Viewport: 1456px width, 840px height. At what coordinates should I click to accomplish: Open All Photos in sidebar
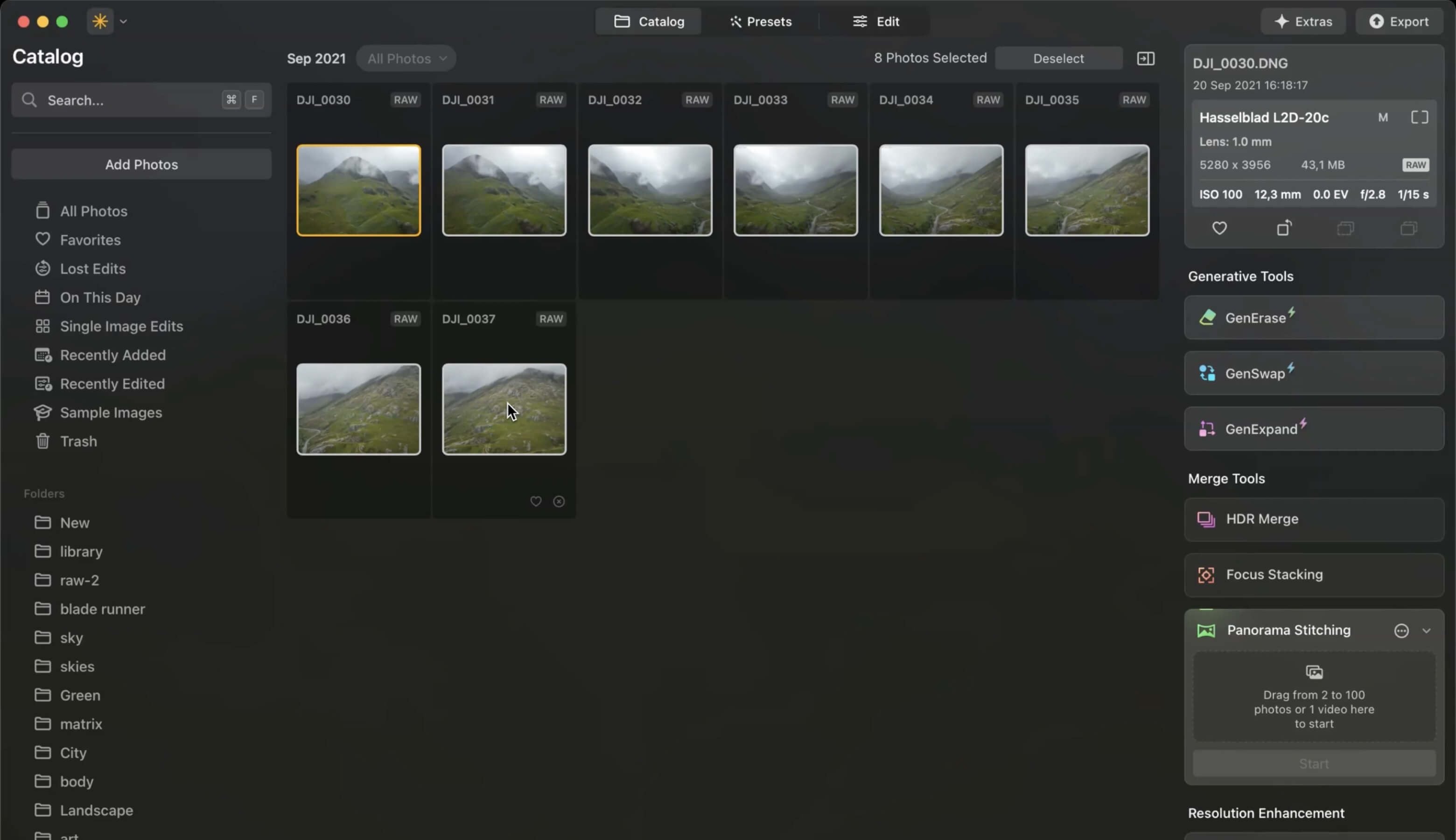[x=93, y=211]
